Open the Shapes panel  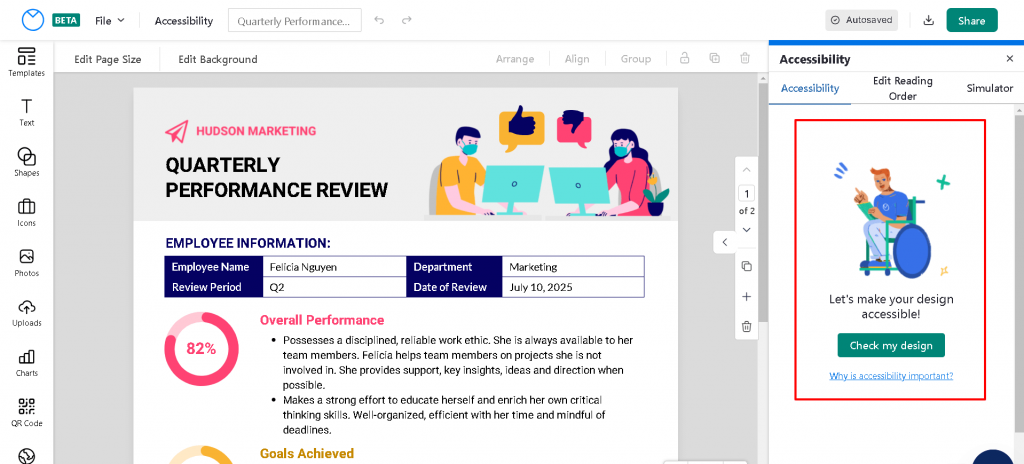[x=27, y=162]
